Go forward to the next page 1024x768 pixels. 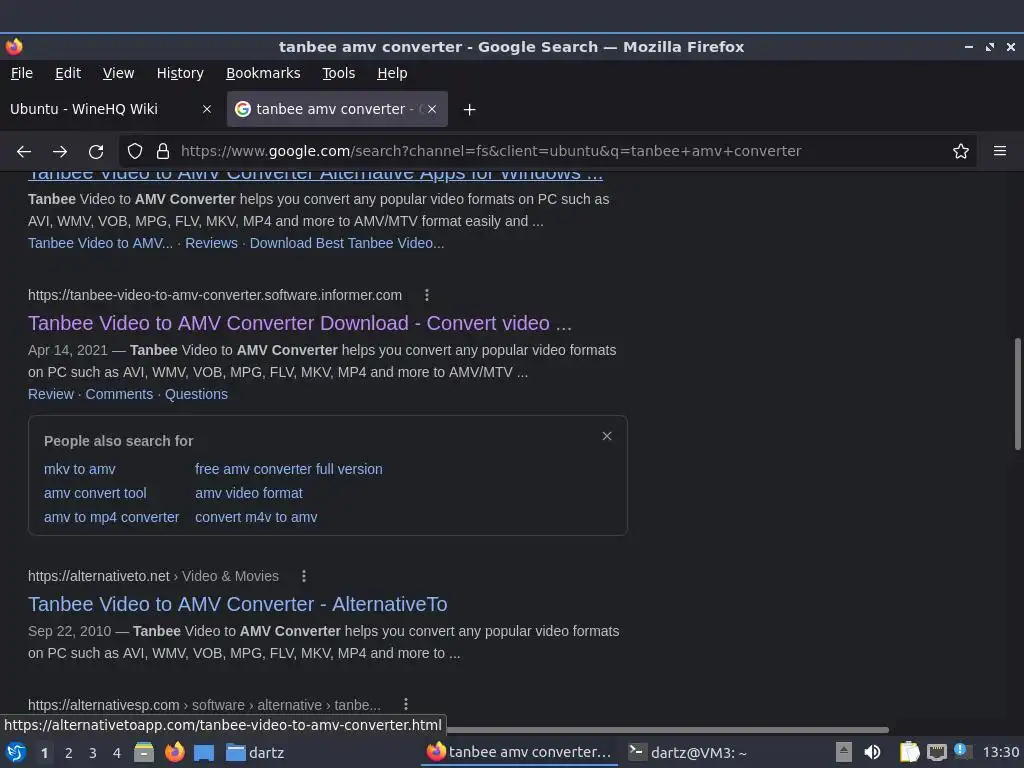[60, 152]
